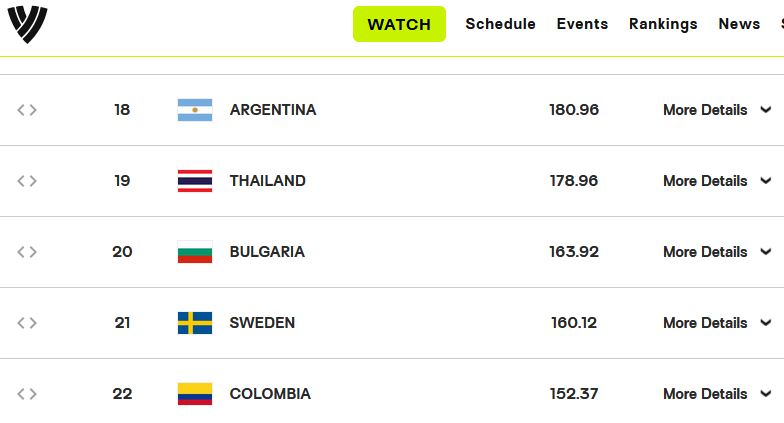784x423 pixels.
Task: Open the News link in header
Action: pyautogui.click(x=739, y=24)
